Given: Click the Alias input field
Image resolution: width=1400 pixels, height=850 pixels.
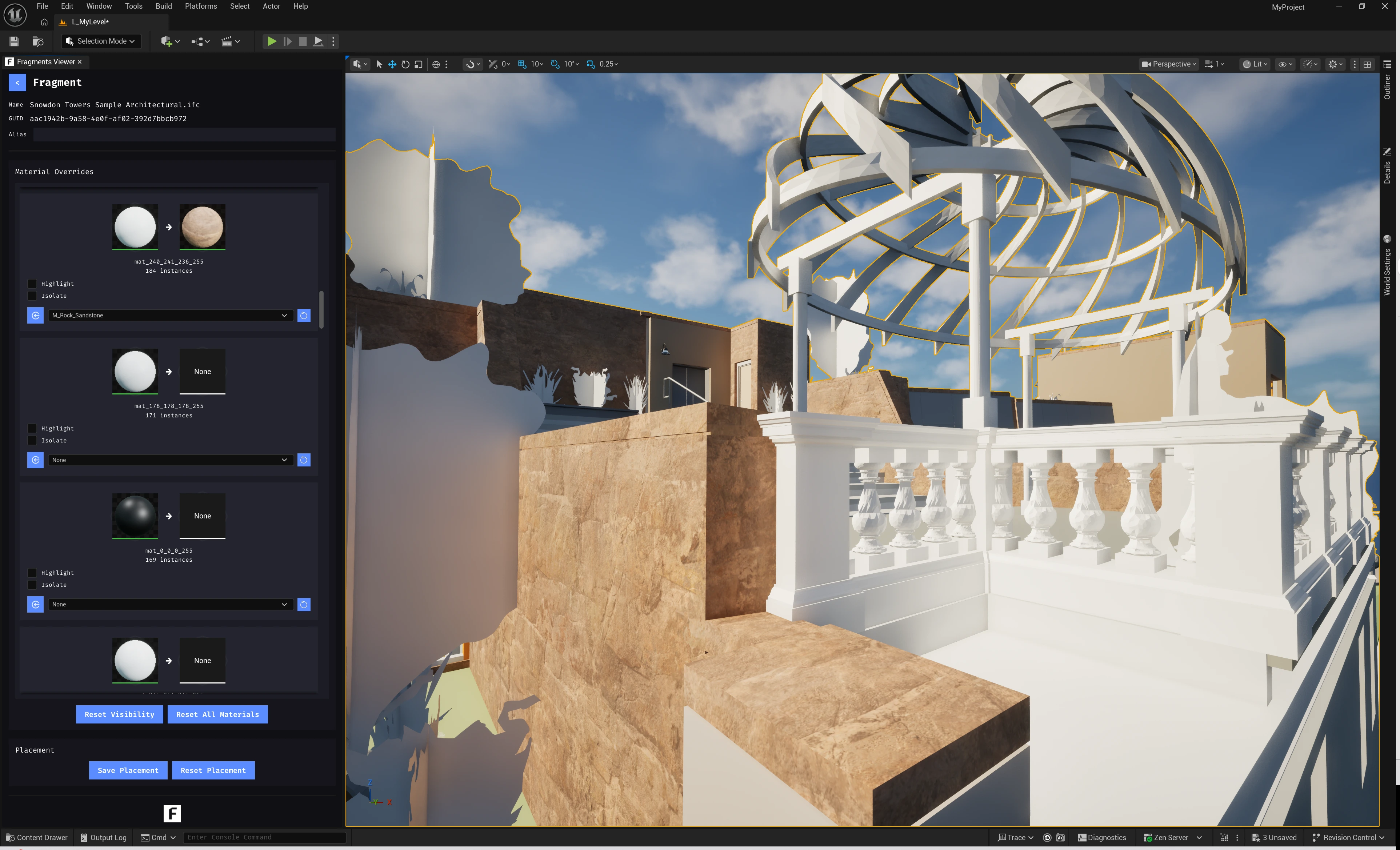Looking at the screenshot, I should pyautogui.click(x=184, y=135).
